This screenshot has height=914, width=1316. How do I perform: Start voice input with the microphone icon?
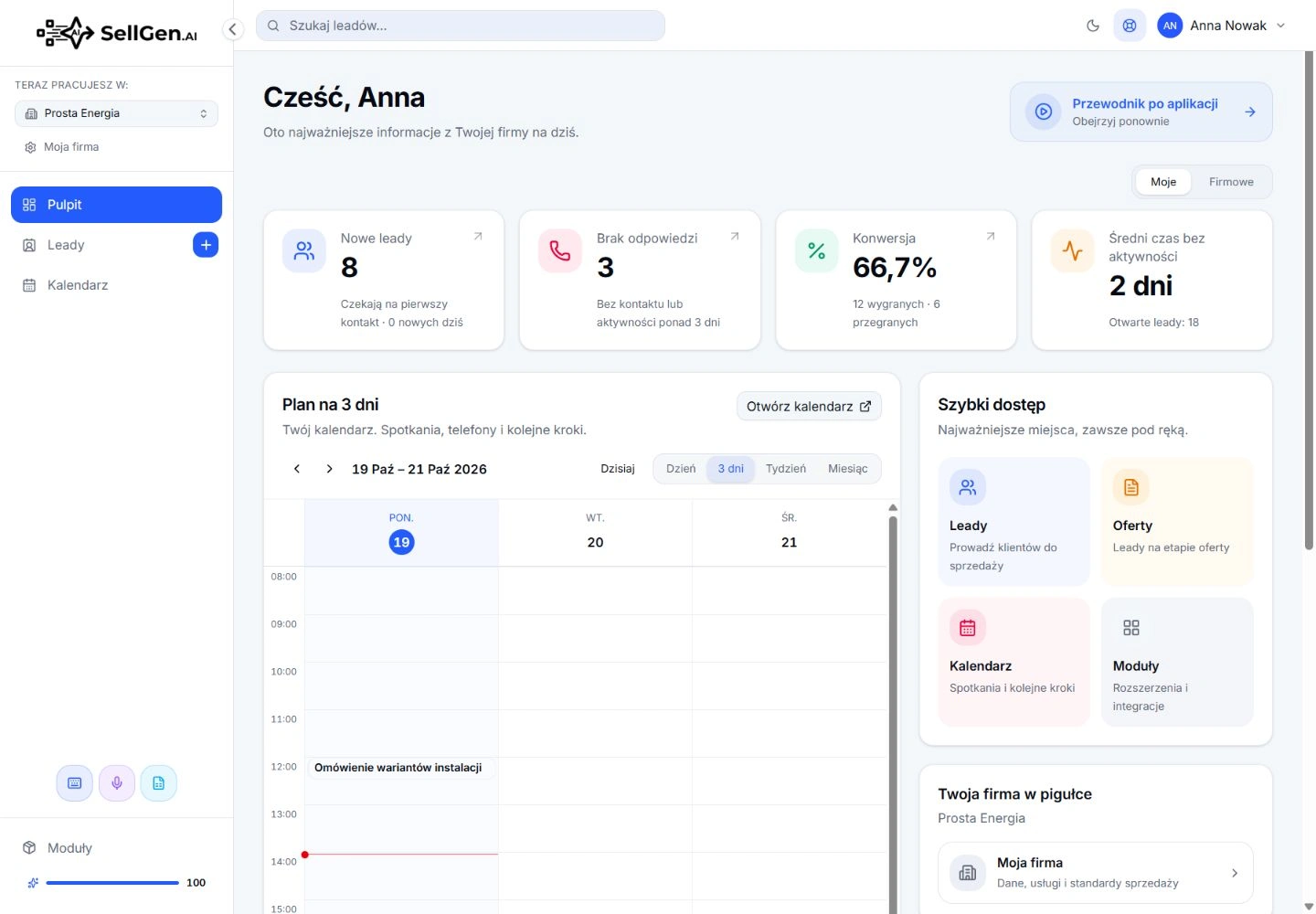click(x=117, y=783)
